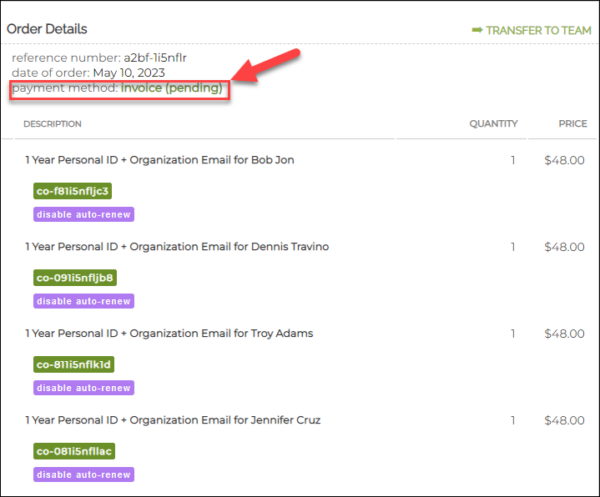Image resolution: width=600 pixels, height=497 pixels.
Task: Disable auto-renew for Jennifer Cruz
Action: (x=84, y=475)
